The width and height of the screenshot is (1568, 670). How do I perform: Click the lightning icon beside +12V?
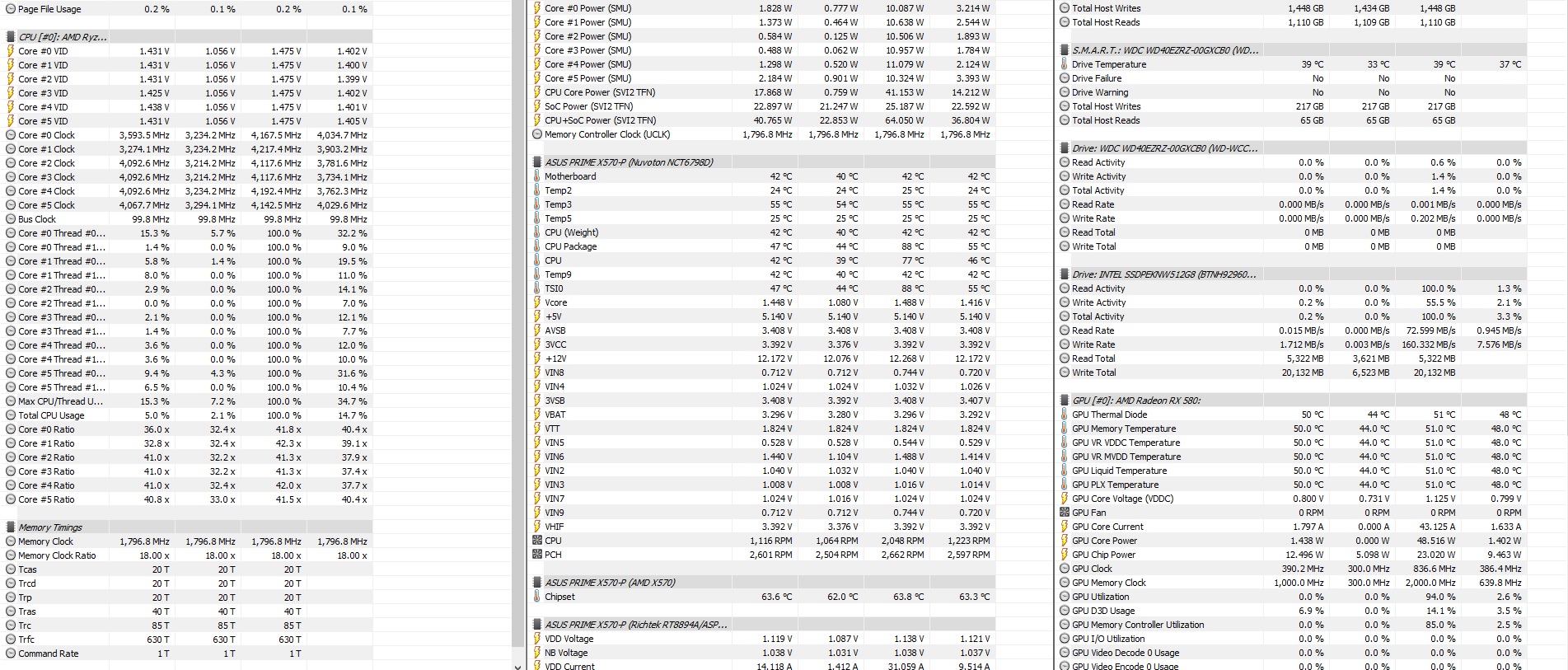coord(537,358)
